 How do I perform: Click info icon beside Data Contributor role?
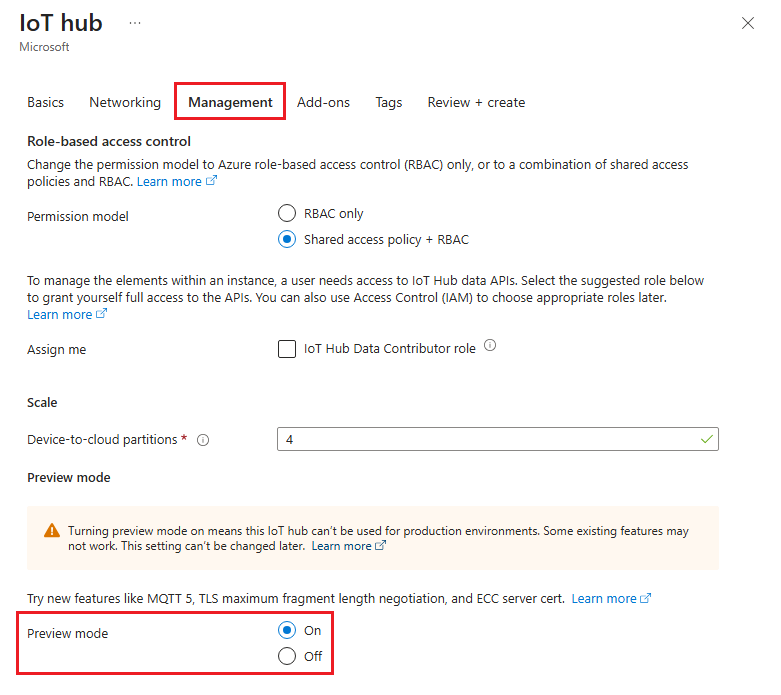(x=490, y=346)
